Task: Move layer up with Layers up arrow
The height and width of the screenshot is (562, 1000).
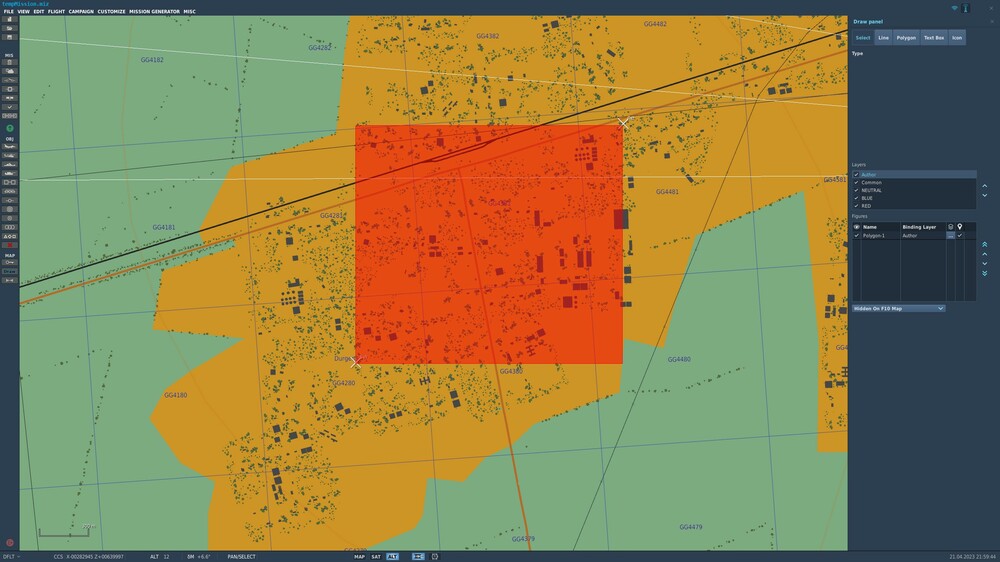Action: (x=985, y=186)
